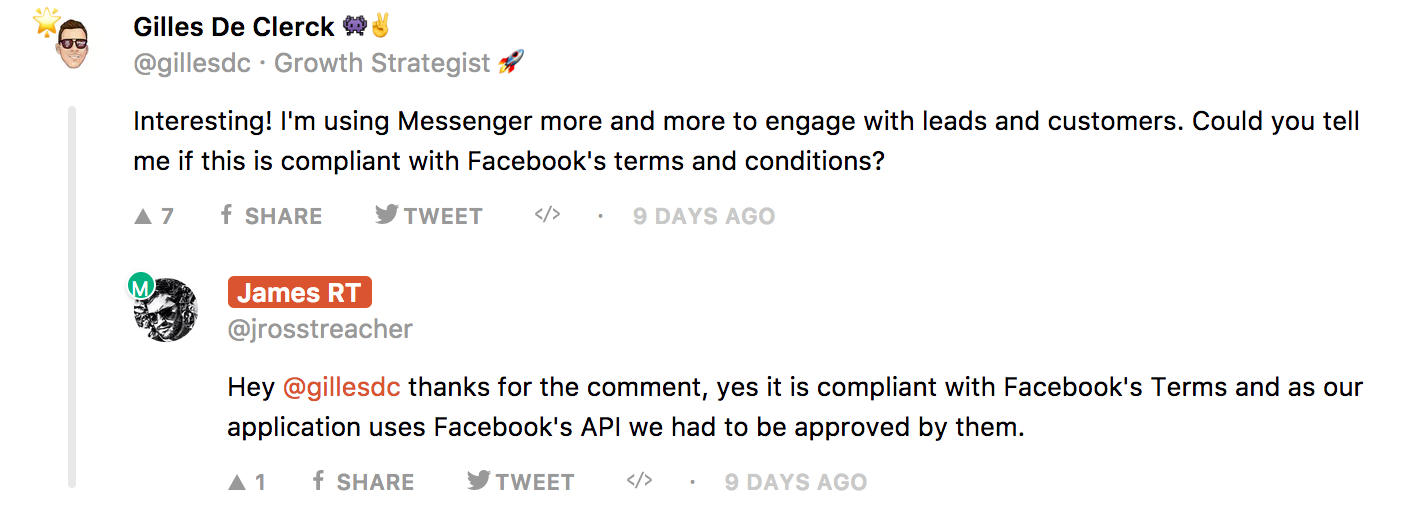Open 9 DAYS AGO timestamp on Gilles's comment
Viewport: 1402px width, 522px height.
[x=704, y=216]
